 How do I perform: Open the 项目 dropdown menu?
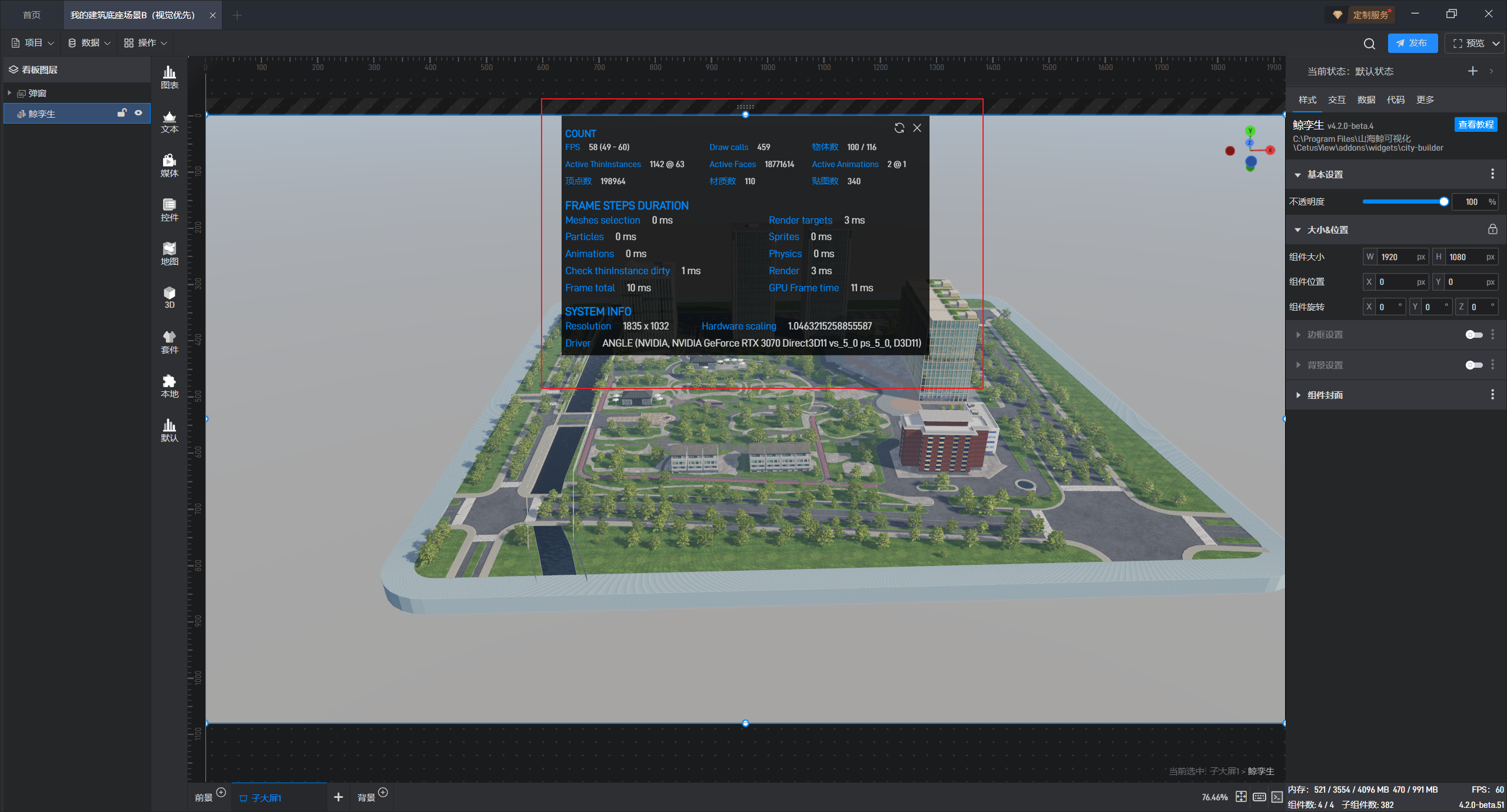click(x=33, y=43)
